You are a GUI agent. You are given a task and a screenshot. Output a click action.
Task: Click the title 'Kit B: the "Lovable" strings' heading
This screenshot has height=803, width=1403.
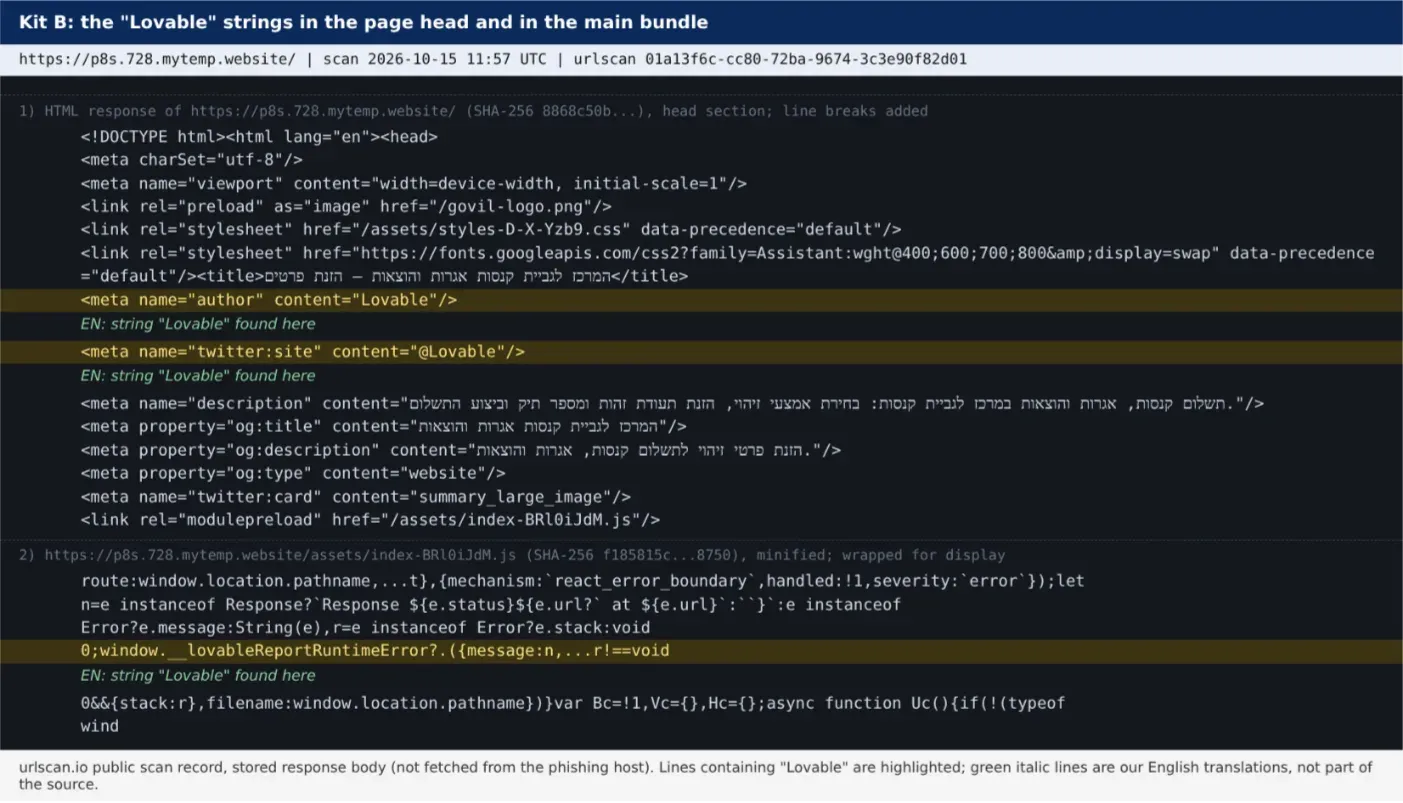point(363,22)
